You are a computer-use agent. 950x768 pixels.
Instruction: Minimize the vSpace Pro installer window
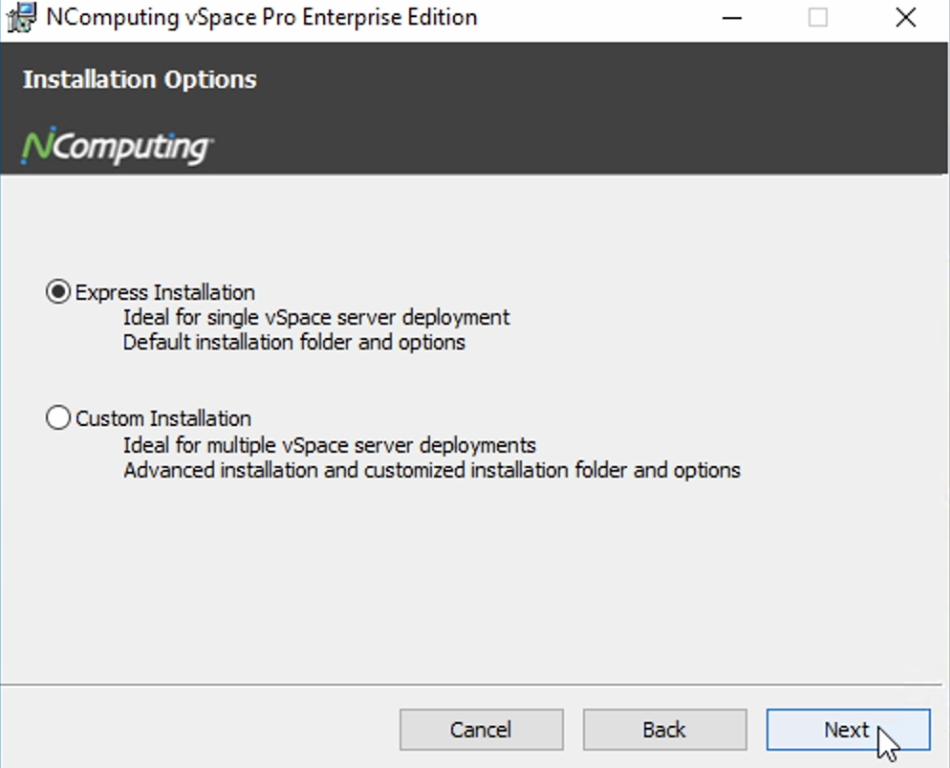tap(732, 18)
